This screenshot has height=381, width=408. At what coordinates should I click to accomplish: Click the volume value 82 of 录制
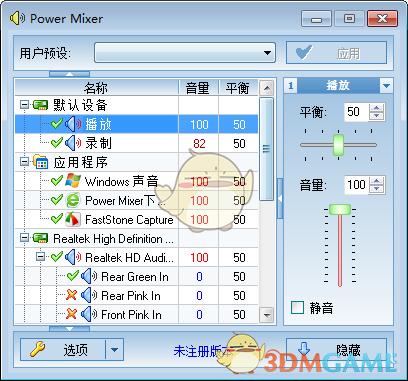coord(199,144)
